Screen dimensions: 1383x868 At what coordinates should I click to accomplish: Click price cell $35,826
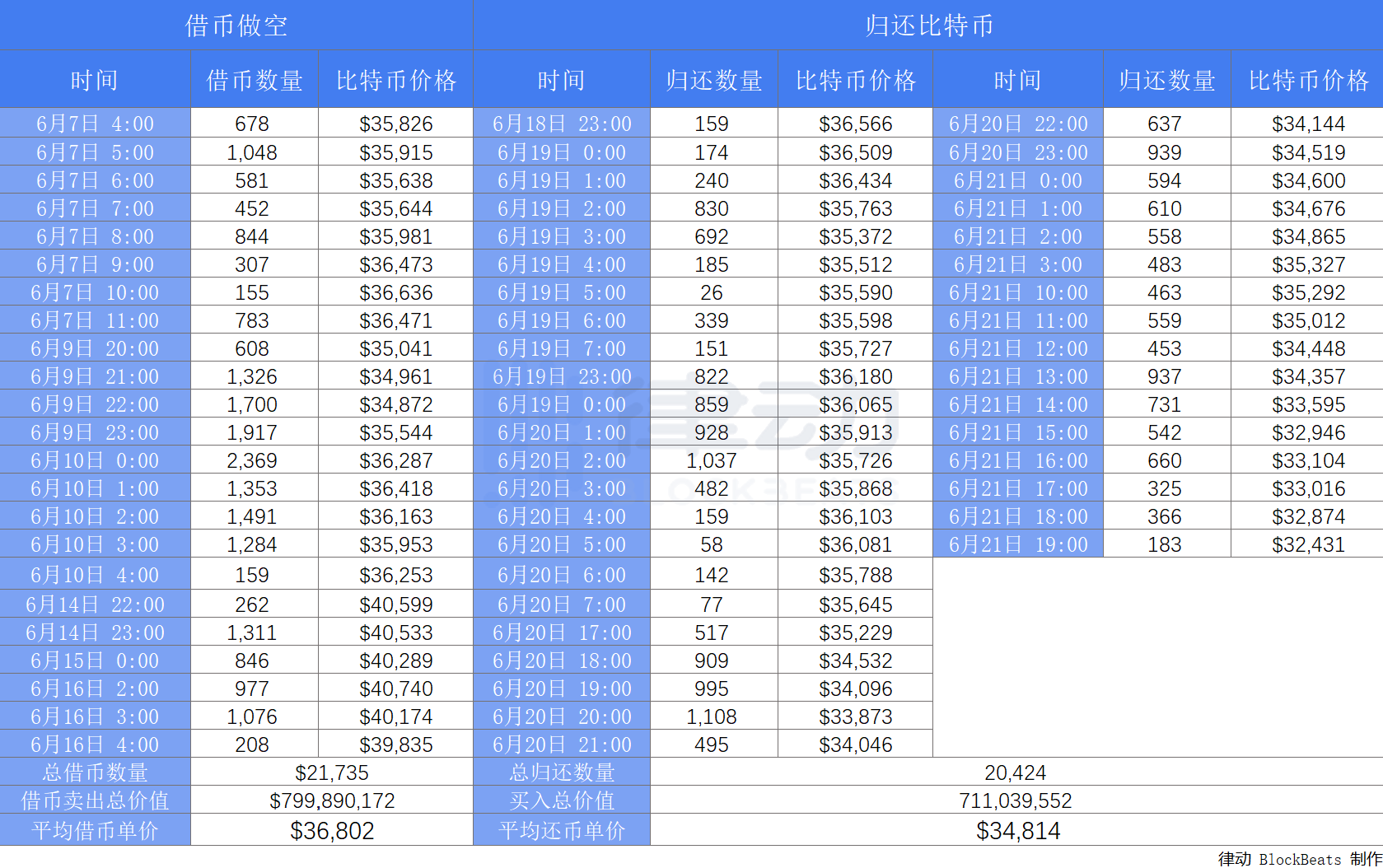(396, 124)
